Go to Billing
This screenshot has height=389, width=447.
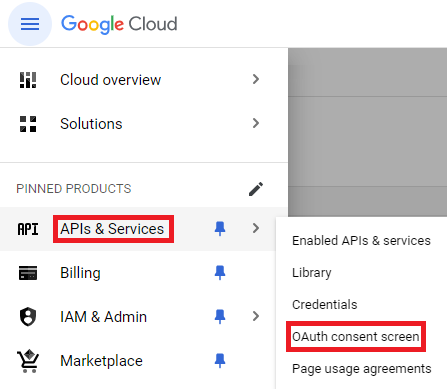(x=80, y=273)
